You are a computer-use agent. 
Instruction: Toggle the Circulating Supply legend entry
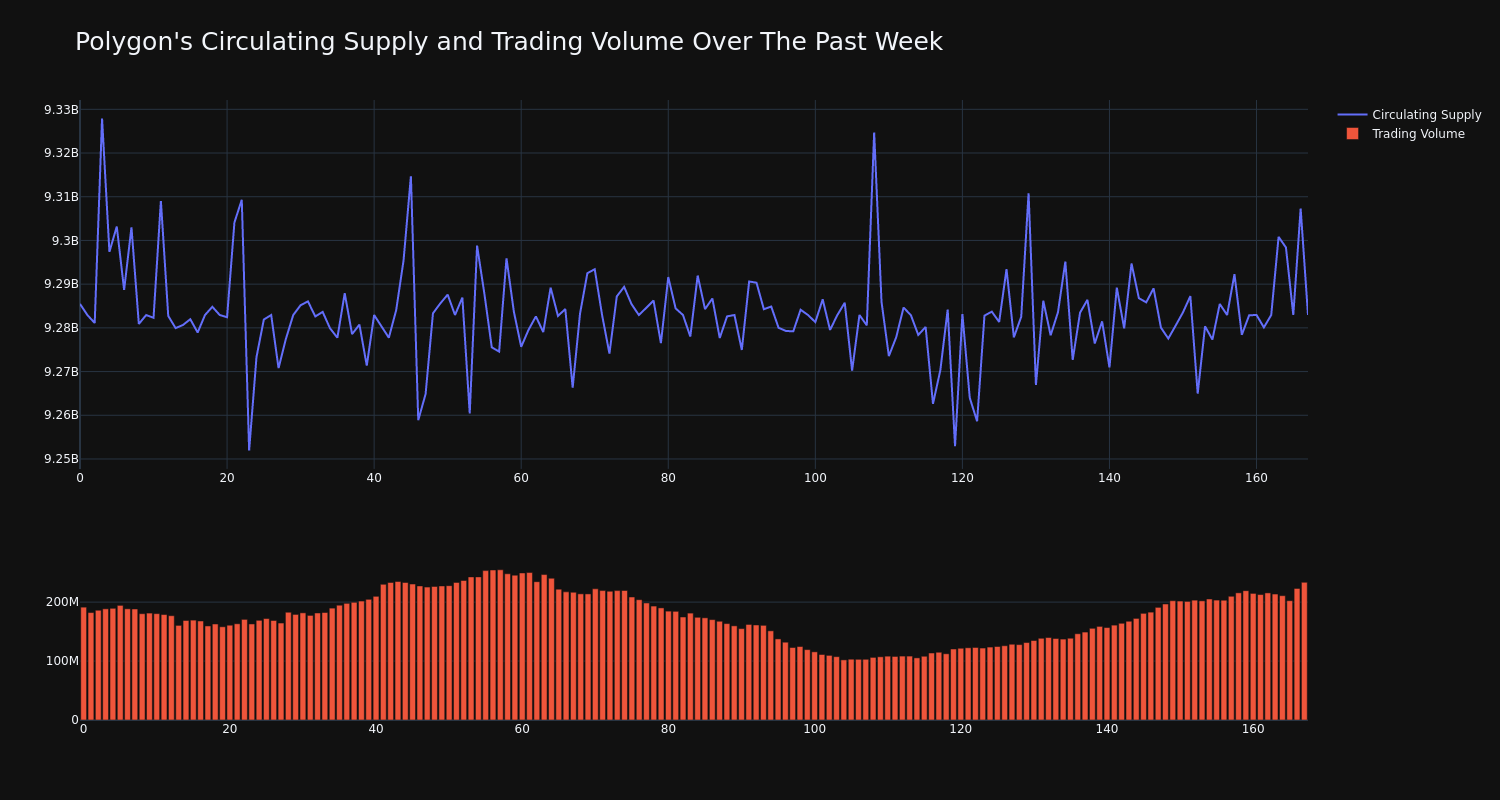coord(1409,115)
